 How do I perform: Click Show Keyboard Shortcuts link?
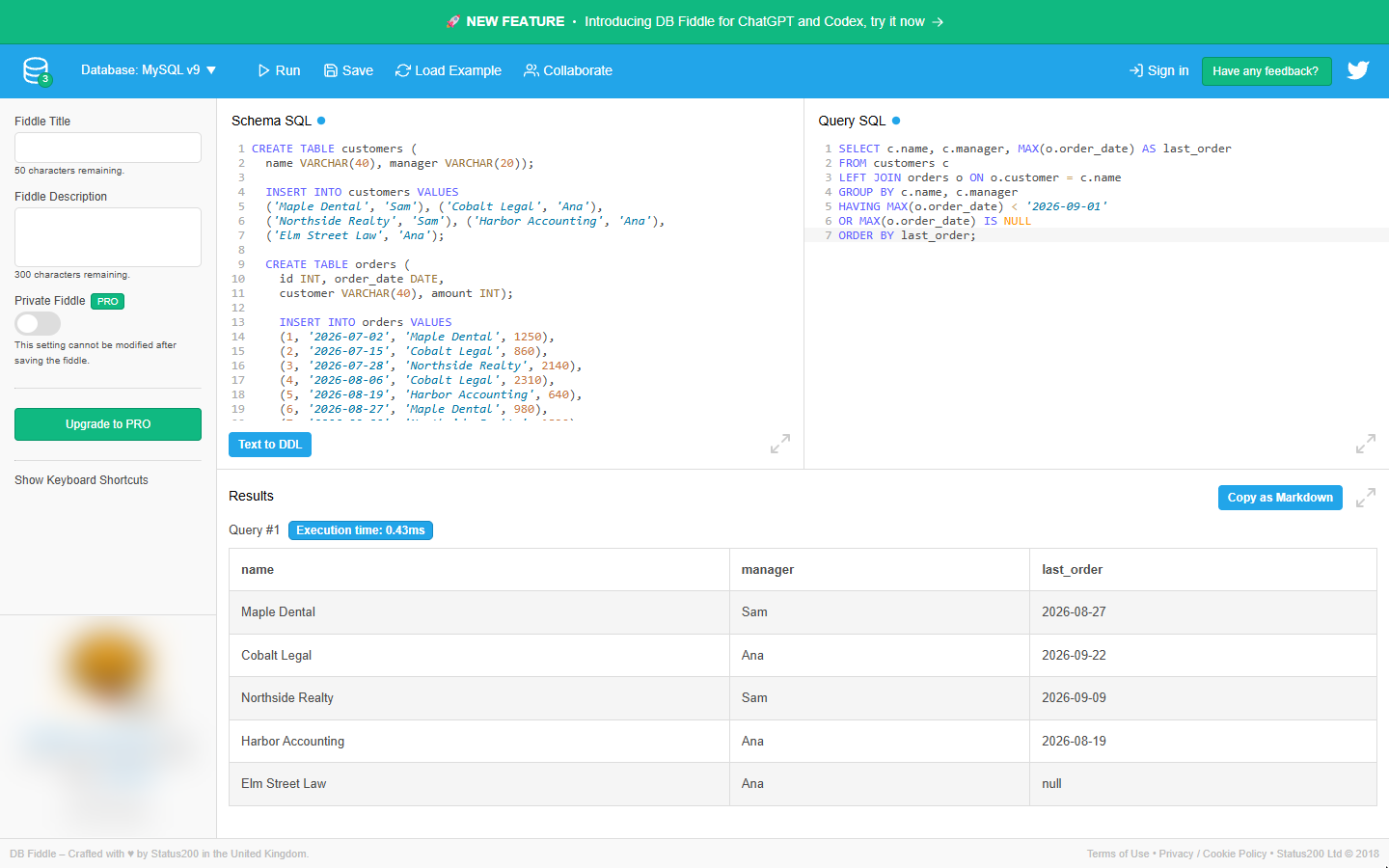[81, 480]
